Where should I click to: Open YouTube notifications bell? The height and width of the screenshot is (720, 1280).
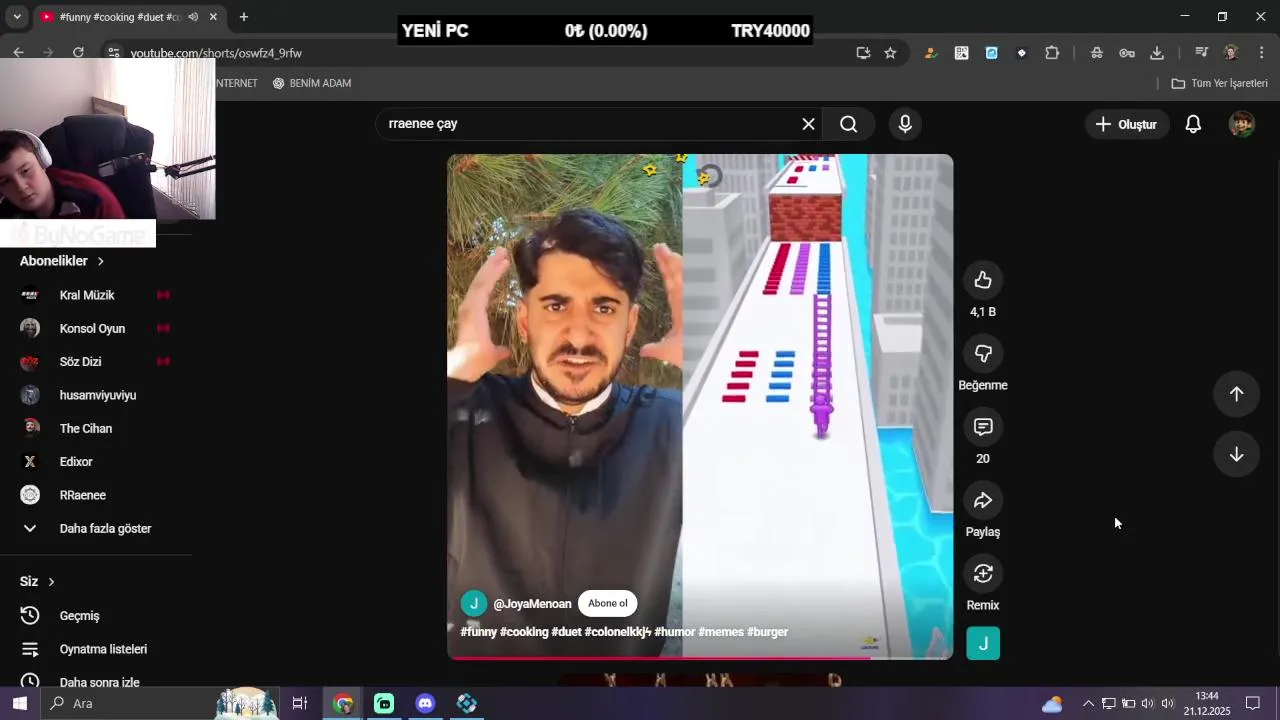click(1193, 124)
